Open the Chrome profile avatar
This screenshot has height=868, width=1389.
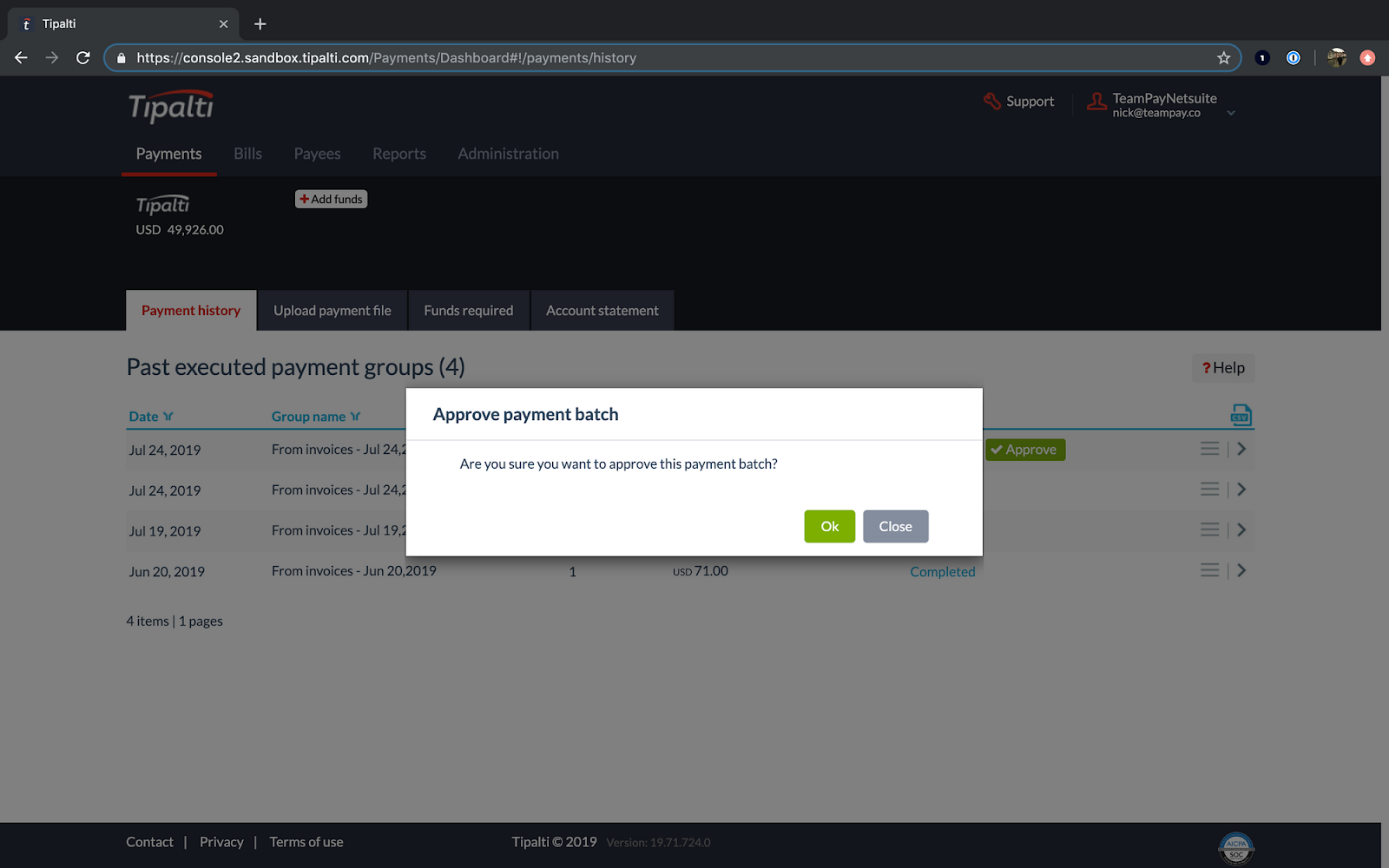tap(1337, 58)
